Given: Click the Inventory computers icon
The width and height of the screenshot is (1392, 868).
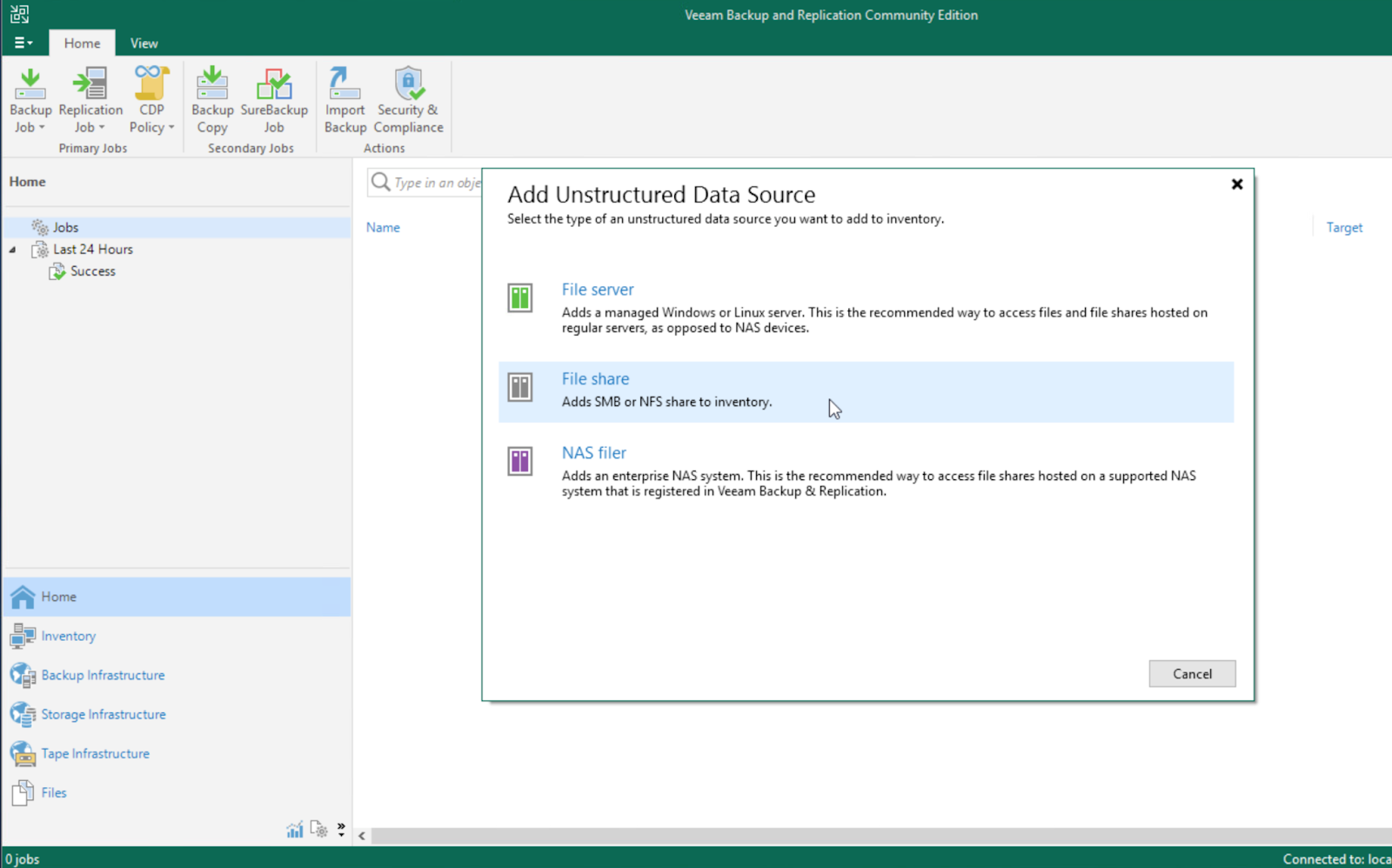Looking at the screenshot, I should coord(23,636).
